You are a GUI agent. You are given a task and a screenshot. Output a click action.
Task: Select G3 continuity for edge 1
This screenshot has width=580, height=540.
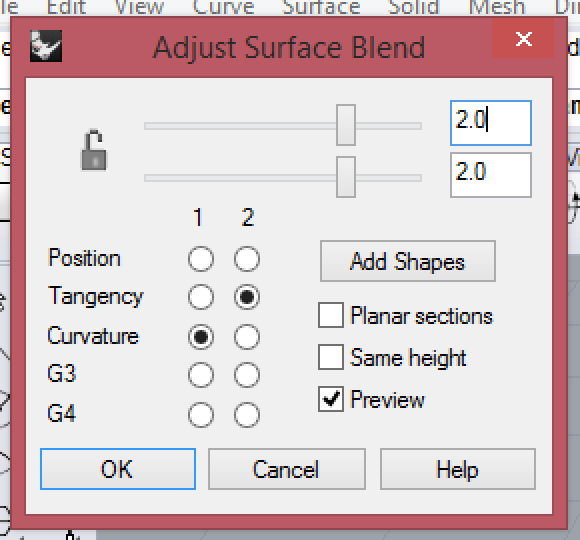(201, 375)
